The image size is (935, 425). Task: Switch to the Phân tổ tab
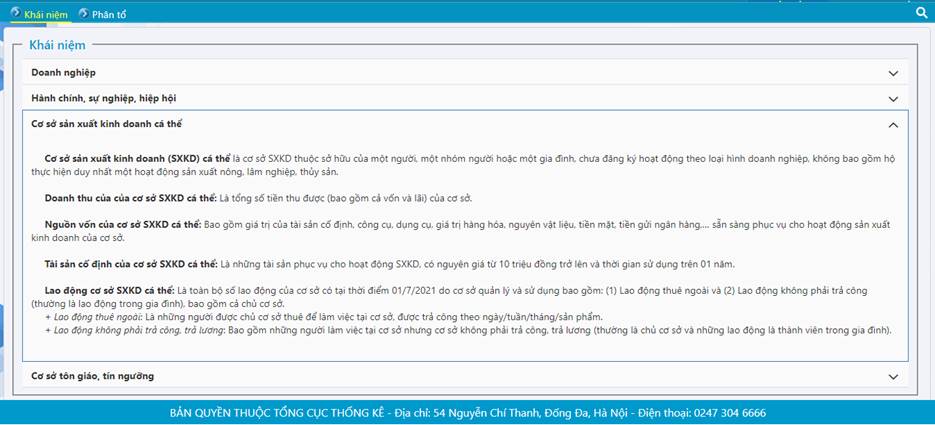coord(108,14)
